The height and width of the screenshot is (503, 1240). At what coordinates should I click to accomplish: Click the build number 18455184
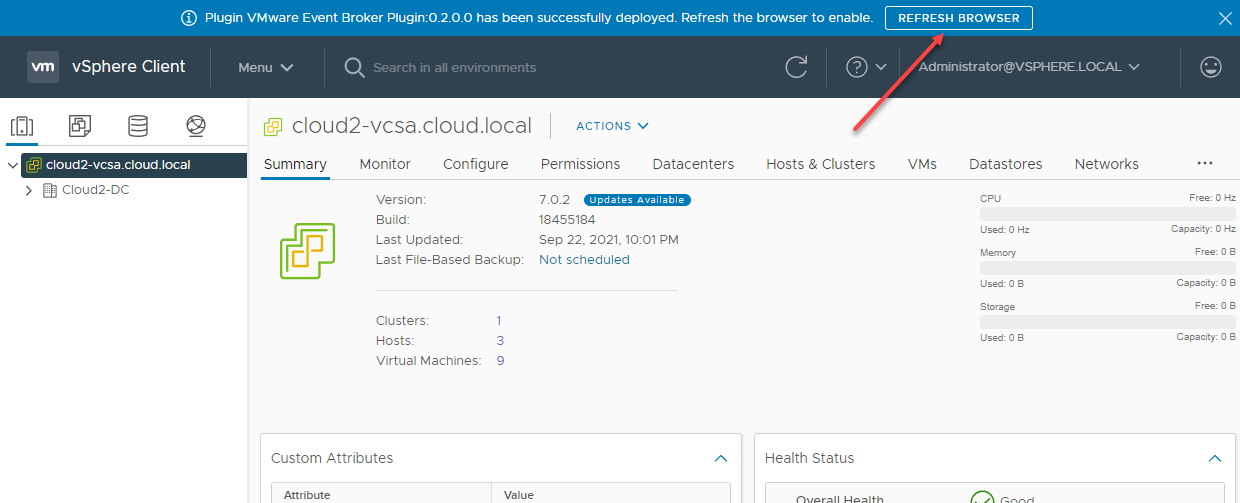567,220
